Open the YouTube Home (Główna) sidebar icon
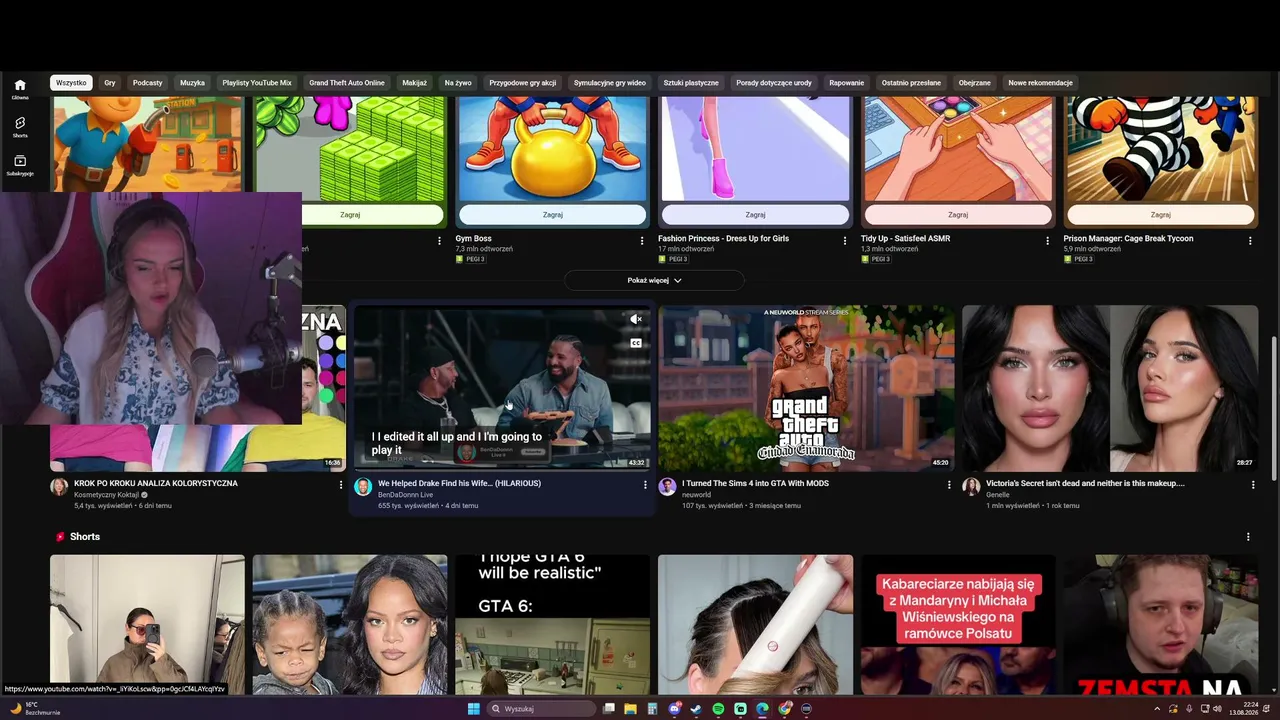Viewport: 1280px width, 720px height. 20,89
